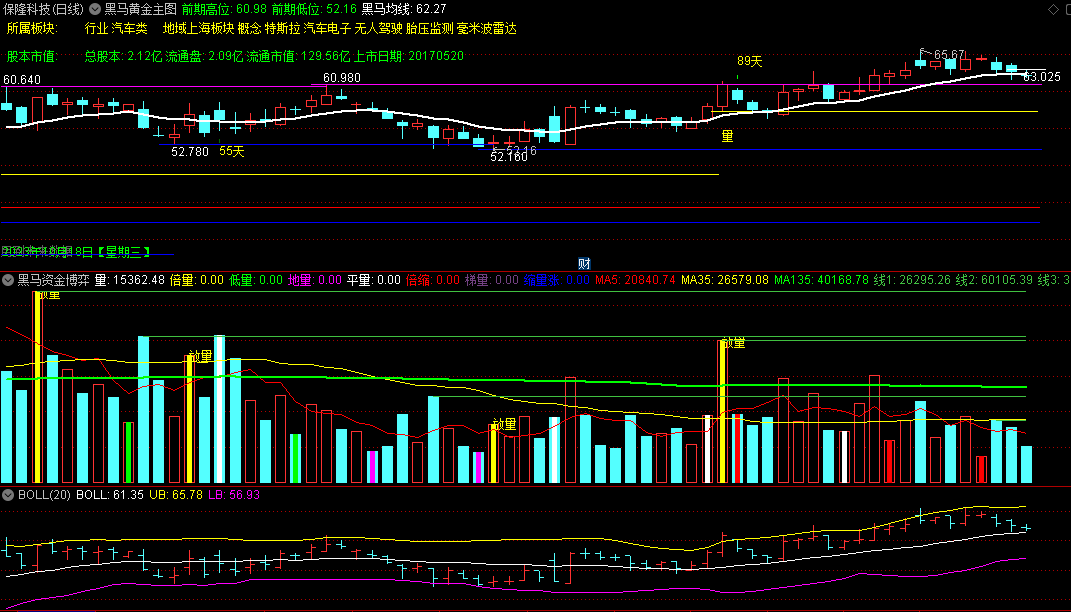
Task: Click the 63.025 latest price label
Action: click(1042, 77)
